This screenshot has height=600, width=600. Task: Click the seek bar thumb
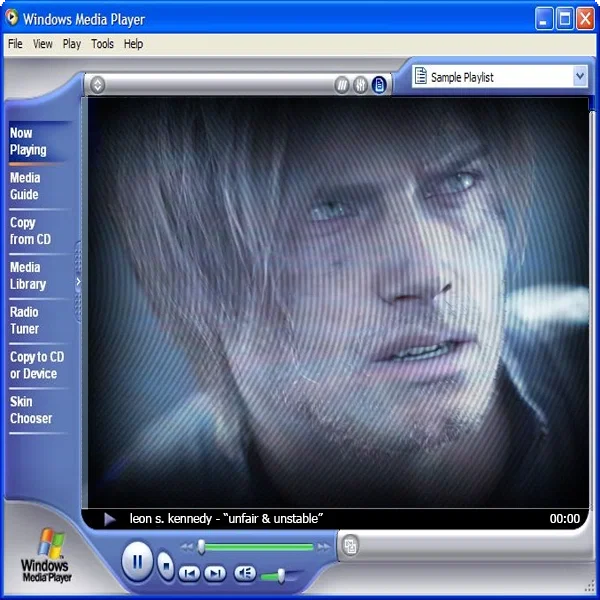201,546
